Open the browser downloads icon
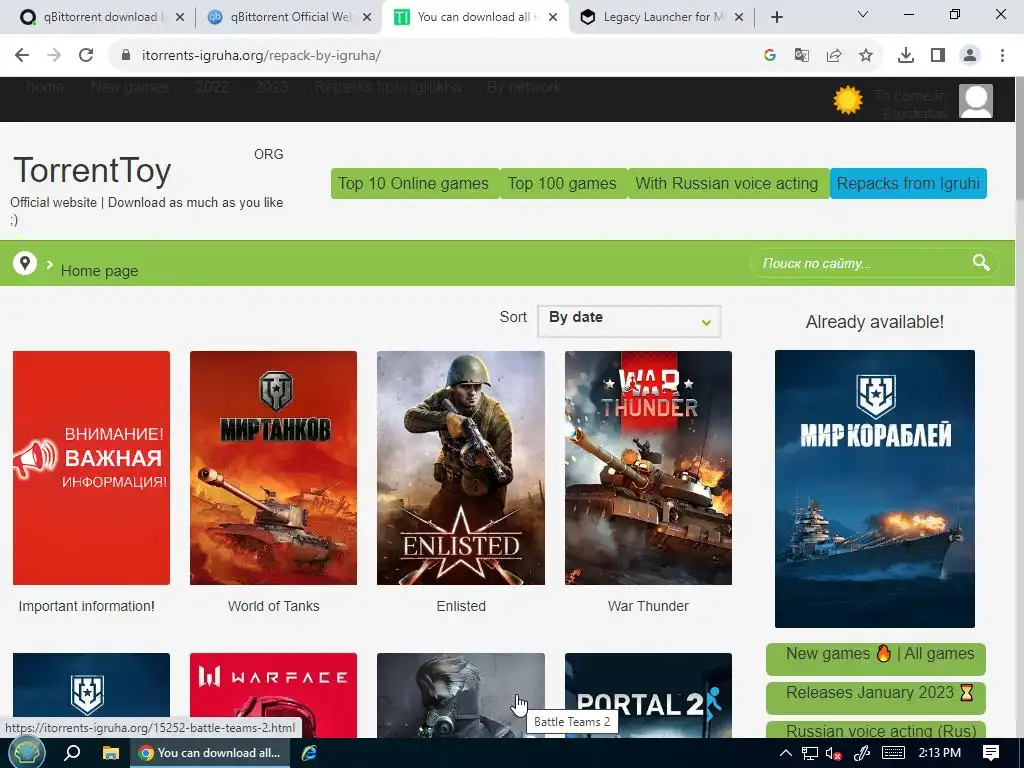 [906, 56]
